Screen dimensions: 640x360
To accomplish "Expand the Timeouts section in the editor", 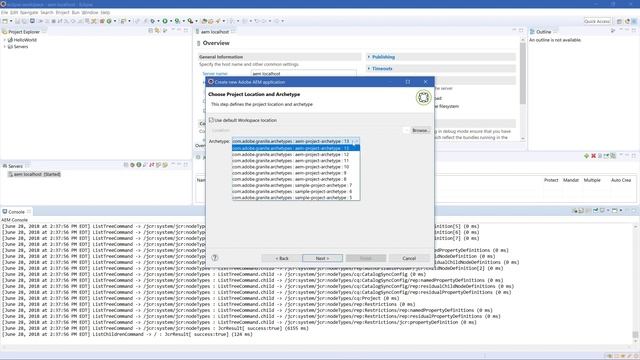I will [x=369, y=69].
